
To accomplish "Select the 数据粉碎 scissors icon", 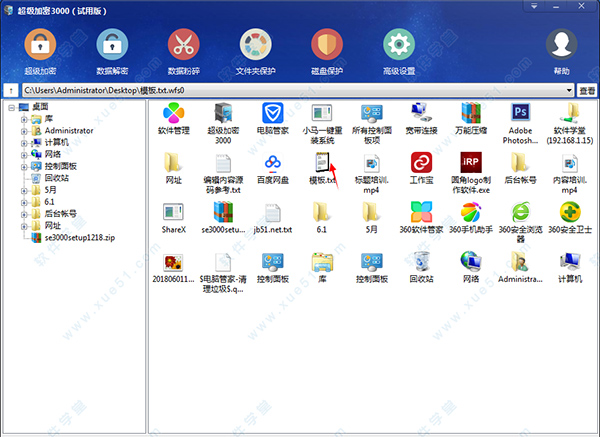I will (182, 46).
